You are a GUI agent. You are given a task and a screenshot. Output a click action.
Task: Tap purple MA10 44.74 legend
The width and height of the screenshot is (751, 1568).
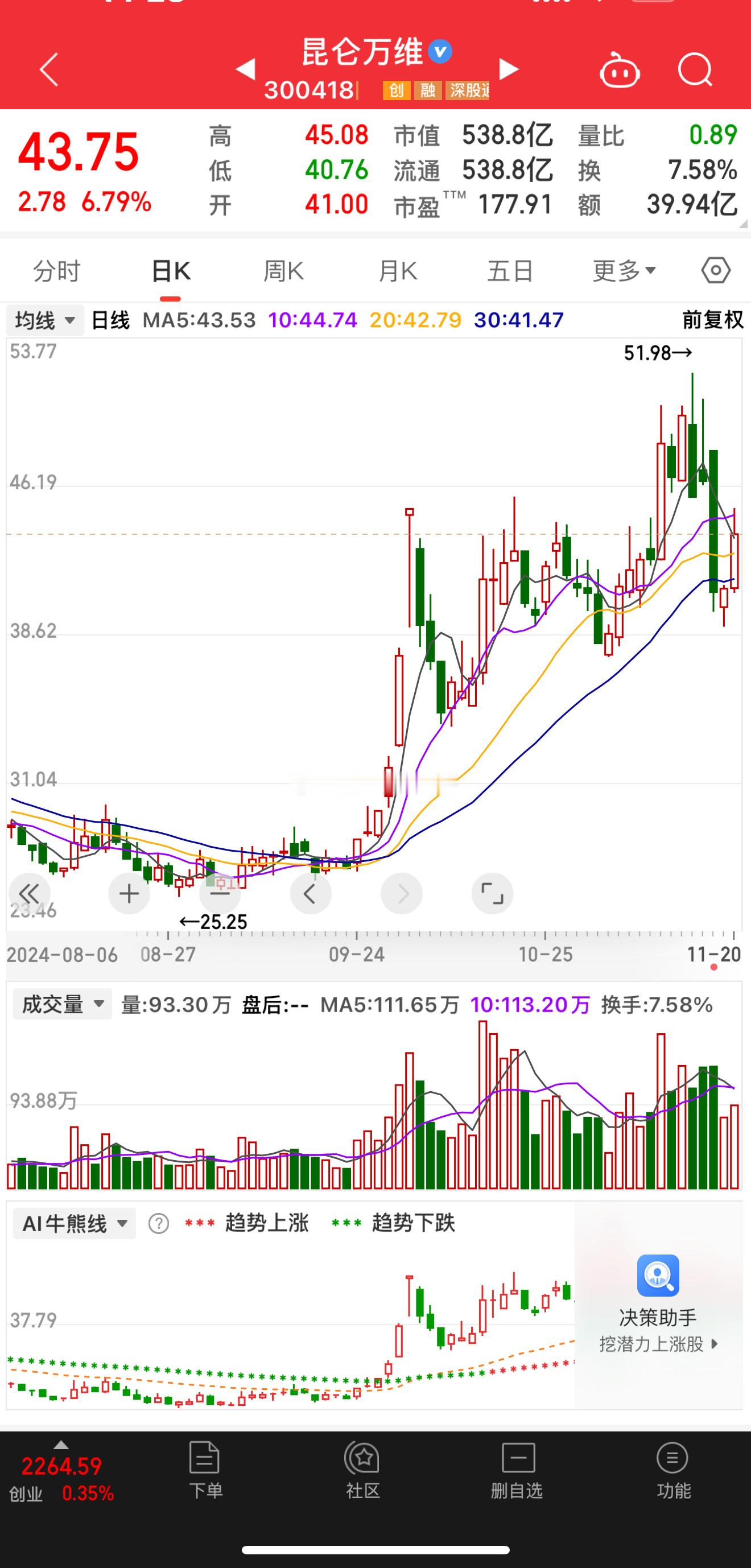(x=313, y=320)
